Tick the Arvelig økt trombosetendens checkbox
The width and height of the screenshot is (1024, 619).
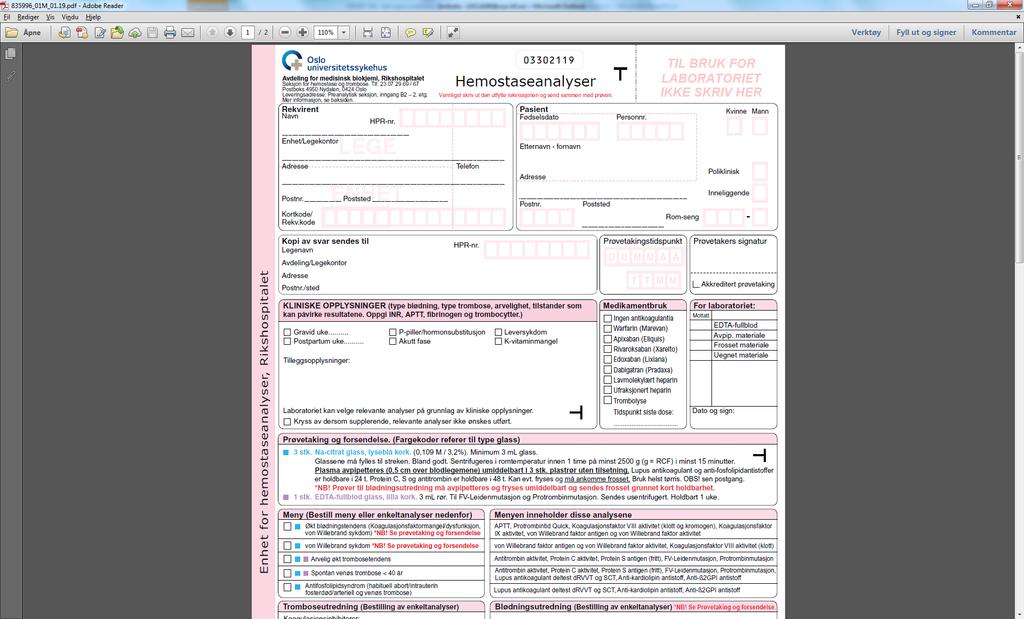(287, 559)
